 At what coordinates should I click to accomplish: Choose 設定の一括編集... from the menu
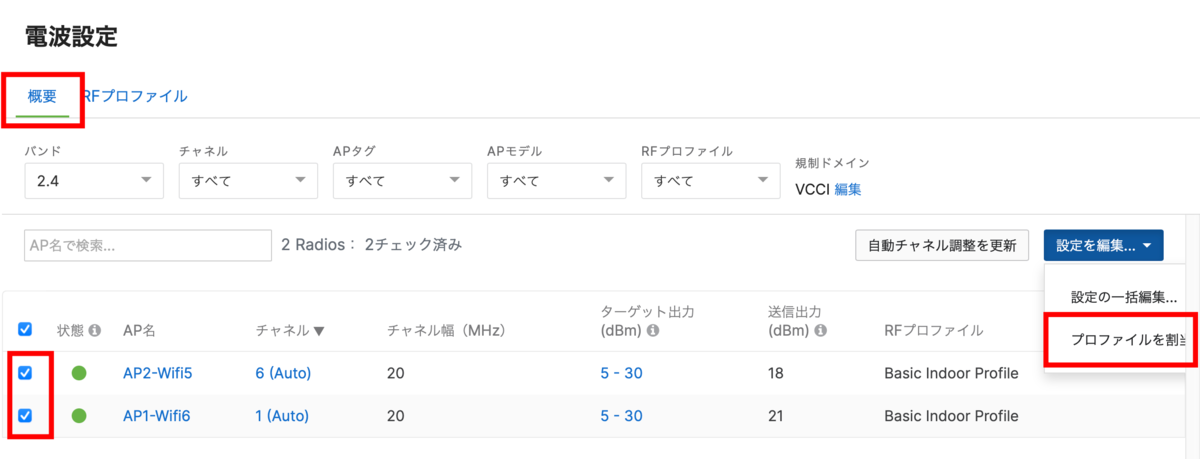point(1123,297)
